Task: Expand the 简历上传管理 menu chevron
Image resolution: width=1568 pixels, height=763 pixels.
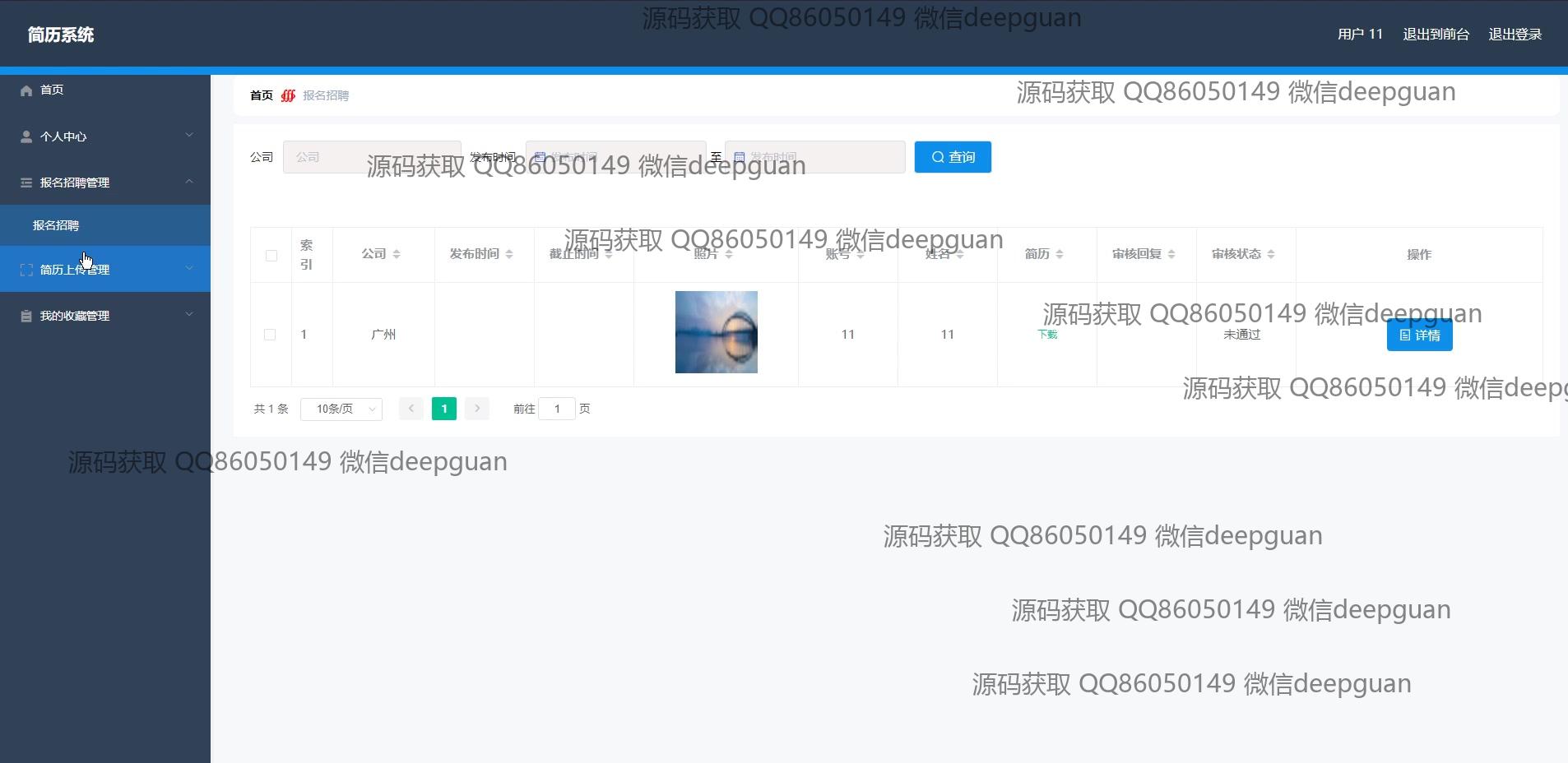Action: (x=189, y=269)
